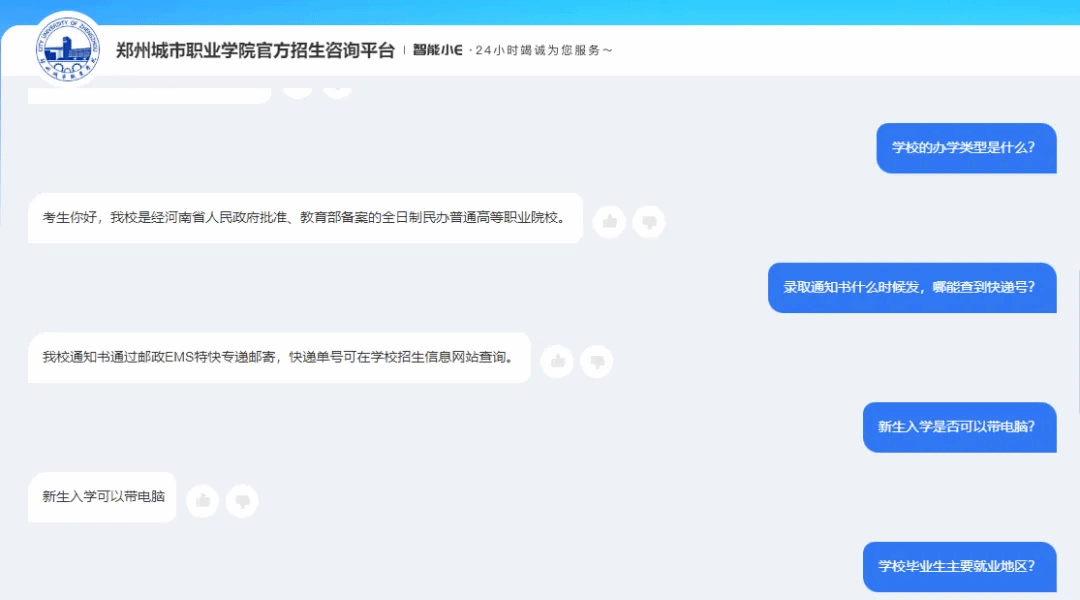Like the answer about 全日制民办普通高等职业院校
The width and height of the screenshot is (1080, 600).
(609, 222)
